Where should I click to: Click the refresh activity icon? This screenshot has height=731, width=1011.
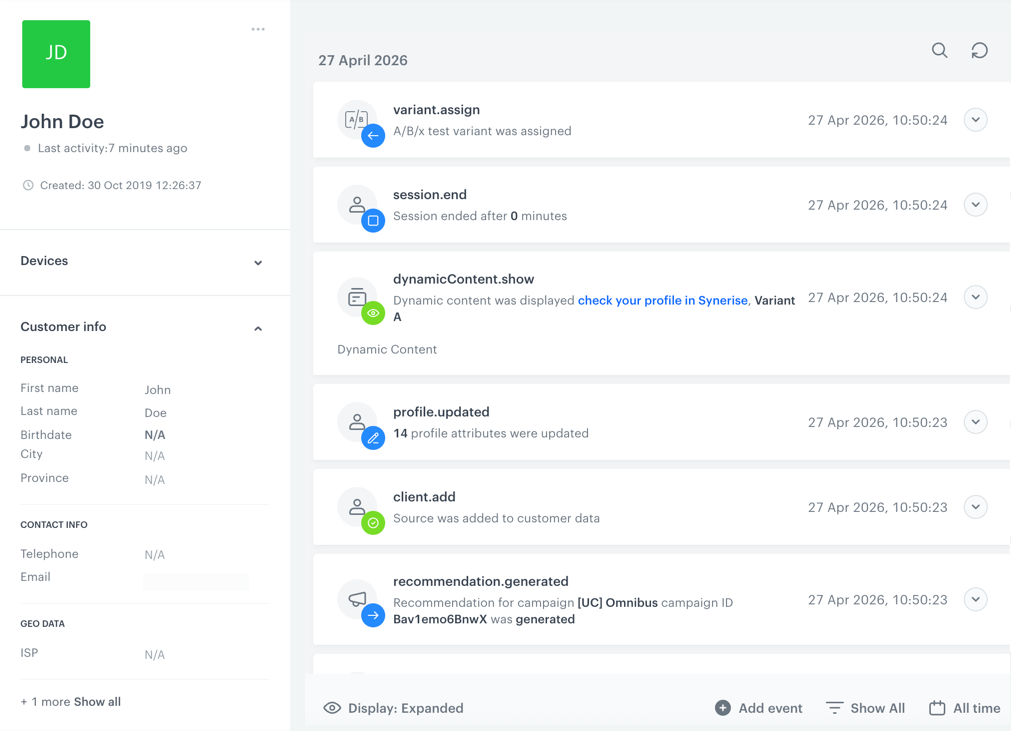coord(979,50)
